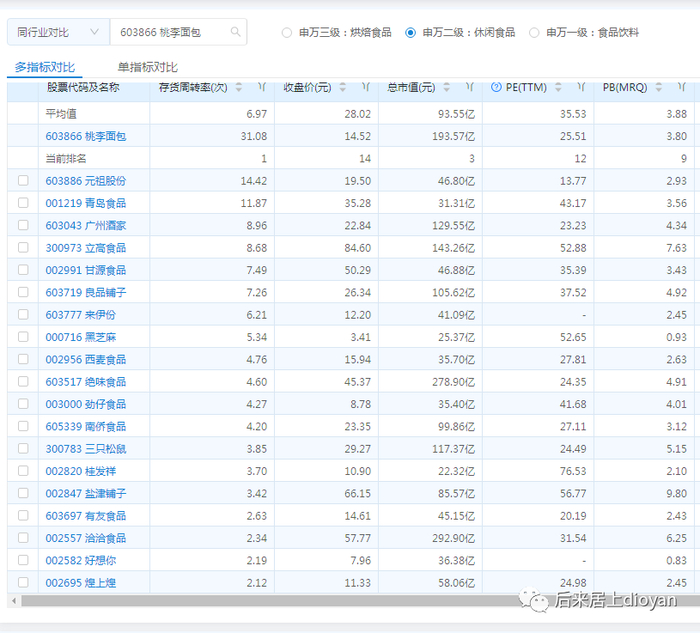Open filter icon for 存货周转率 column
Viewport: 700px width, 633px height.
pos(262,87)
